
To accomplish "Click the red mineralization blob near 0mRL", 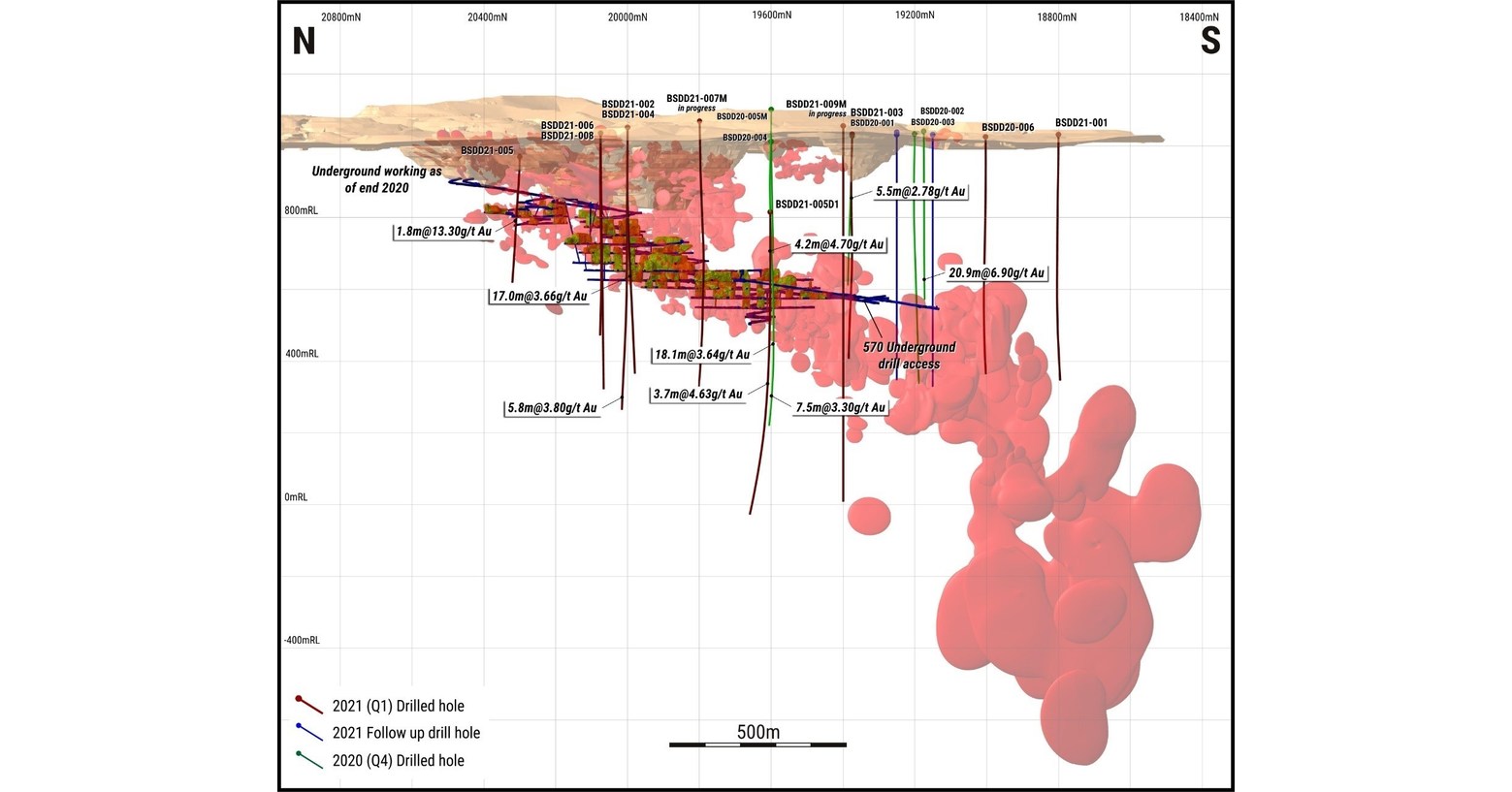I will (x=870, y=517).
